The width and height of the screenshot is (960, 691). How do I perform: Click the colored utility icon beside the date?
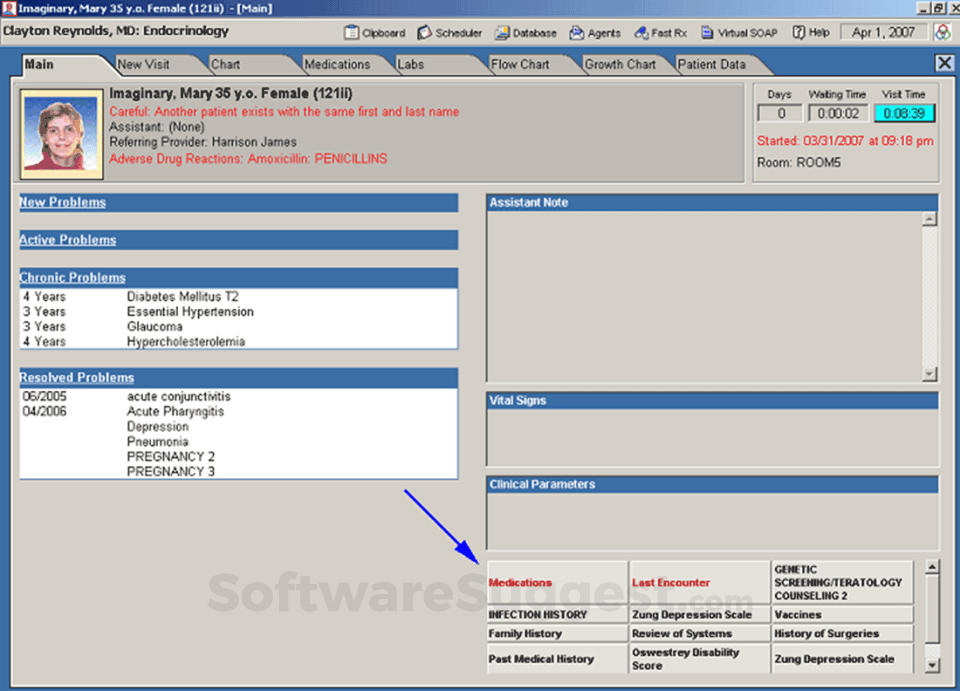pyautogui.click(x=942, y=31)
